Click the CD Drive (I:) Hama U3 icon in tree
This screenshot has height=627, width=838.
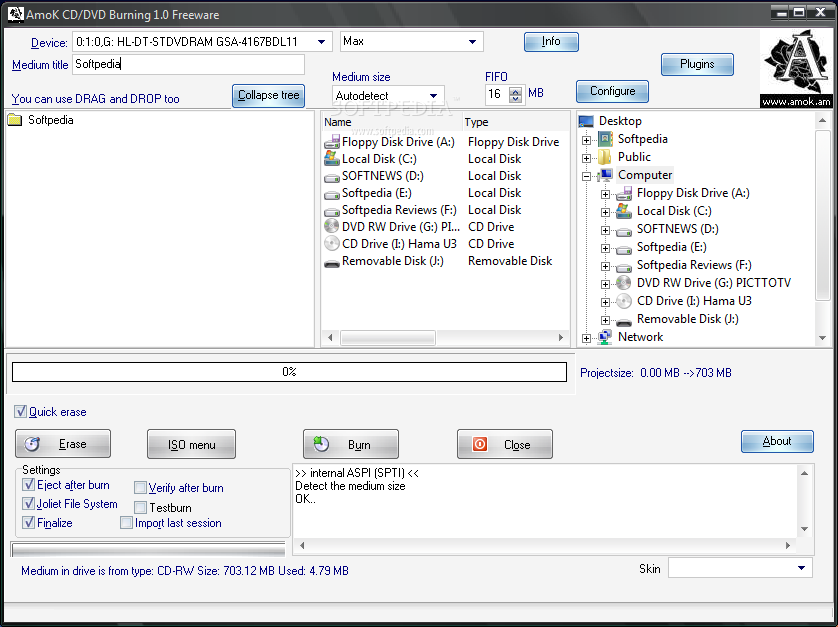624,301
